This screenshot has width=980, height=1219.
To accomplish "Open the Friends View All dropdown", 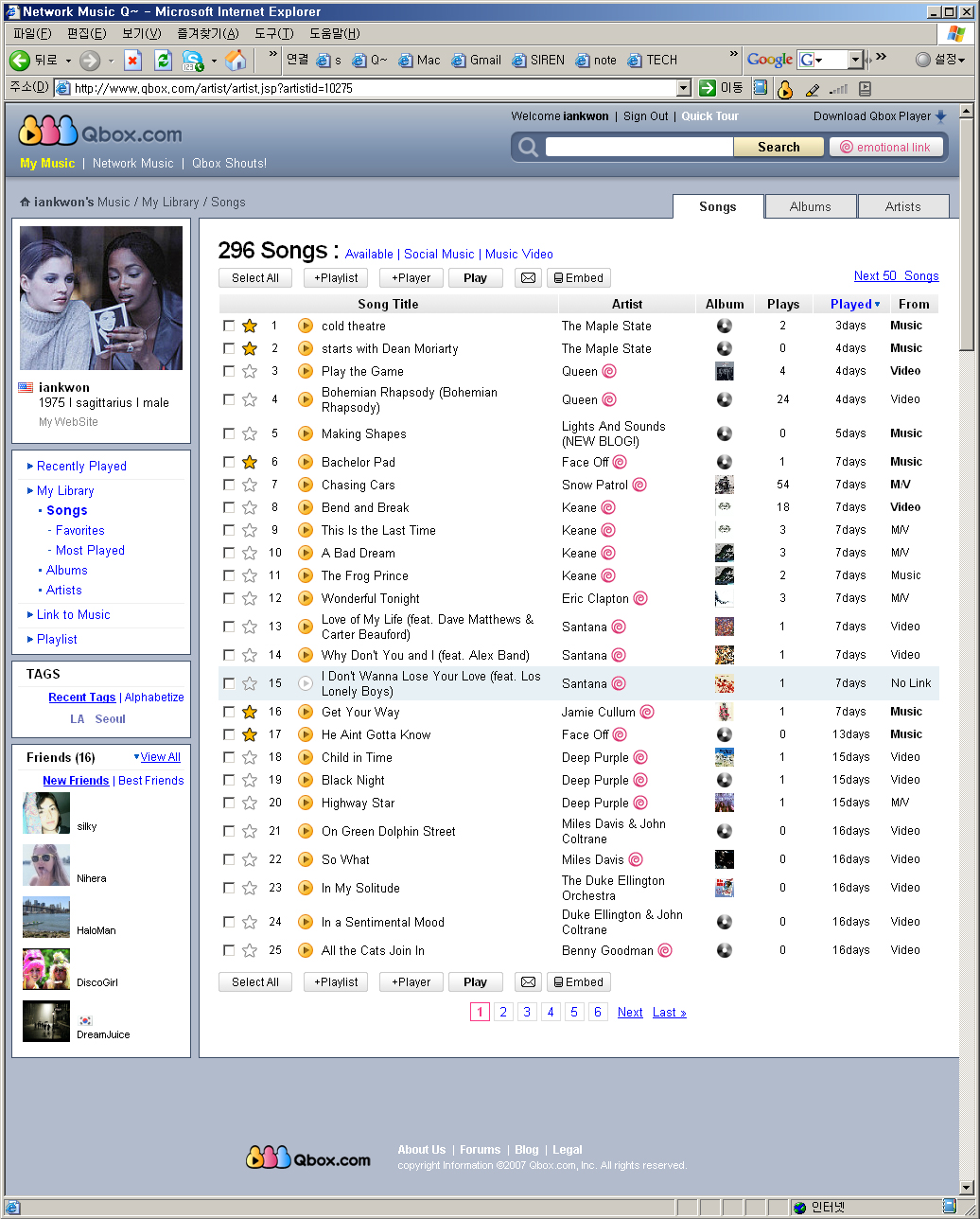I will [x=157, y=757].
